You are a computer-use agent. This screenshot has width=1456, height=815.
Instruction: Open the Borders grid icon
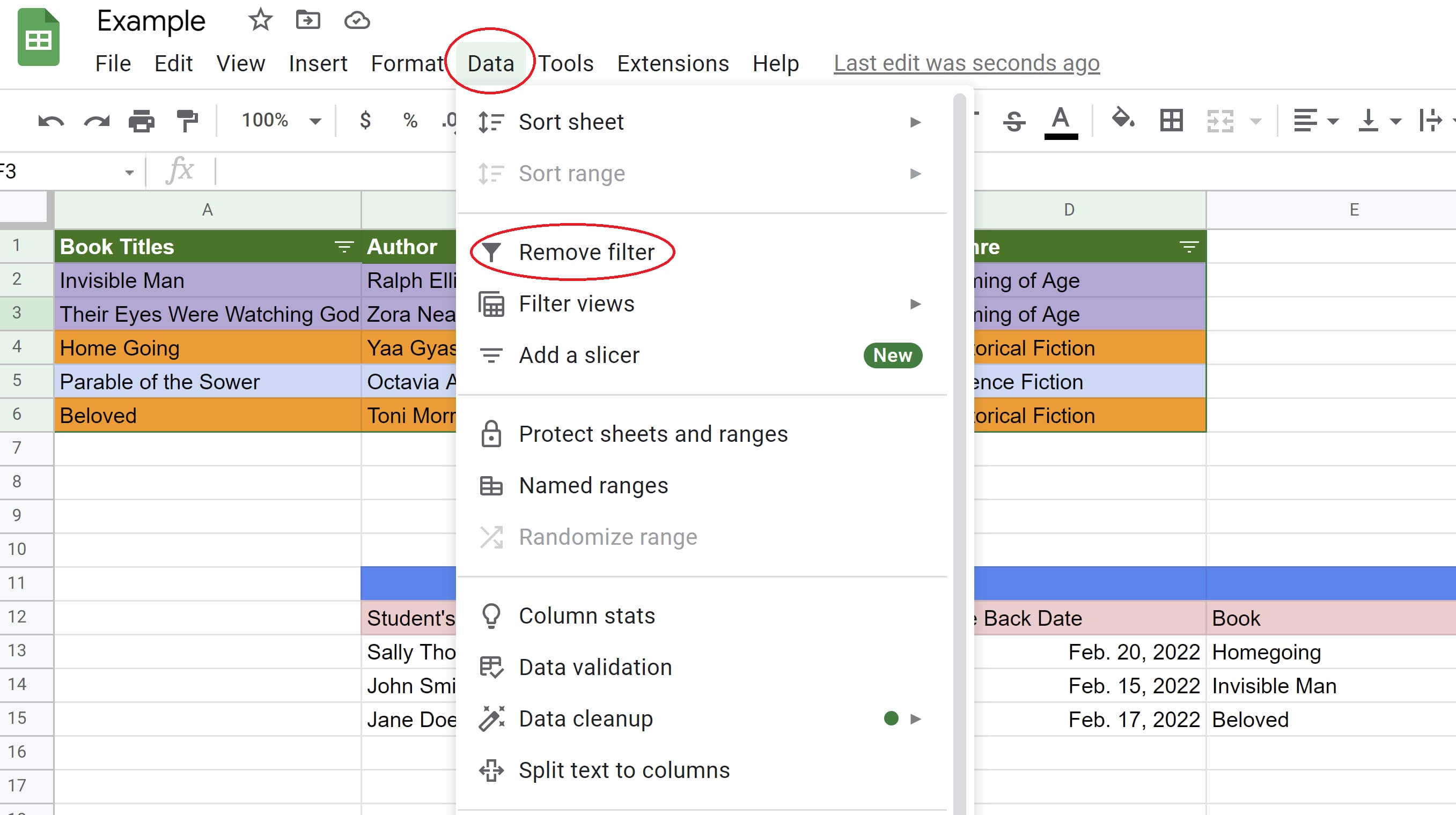coord(1171,121)
